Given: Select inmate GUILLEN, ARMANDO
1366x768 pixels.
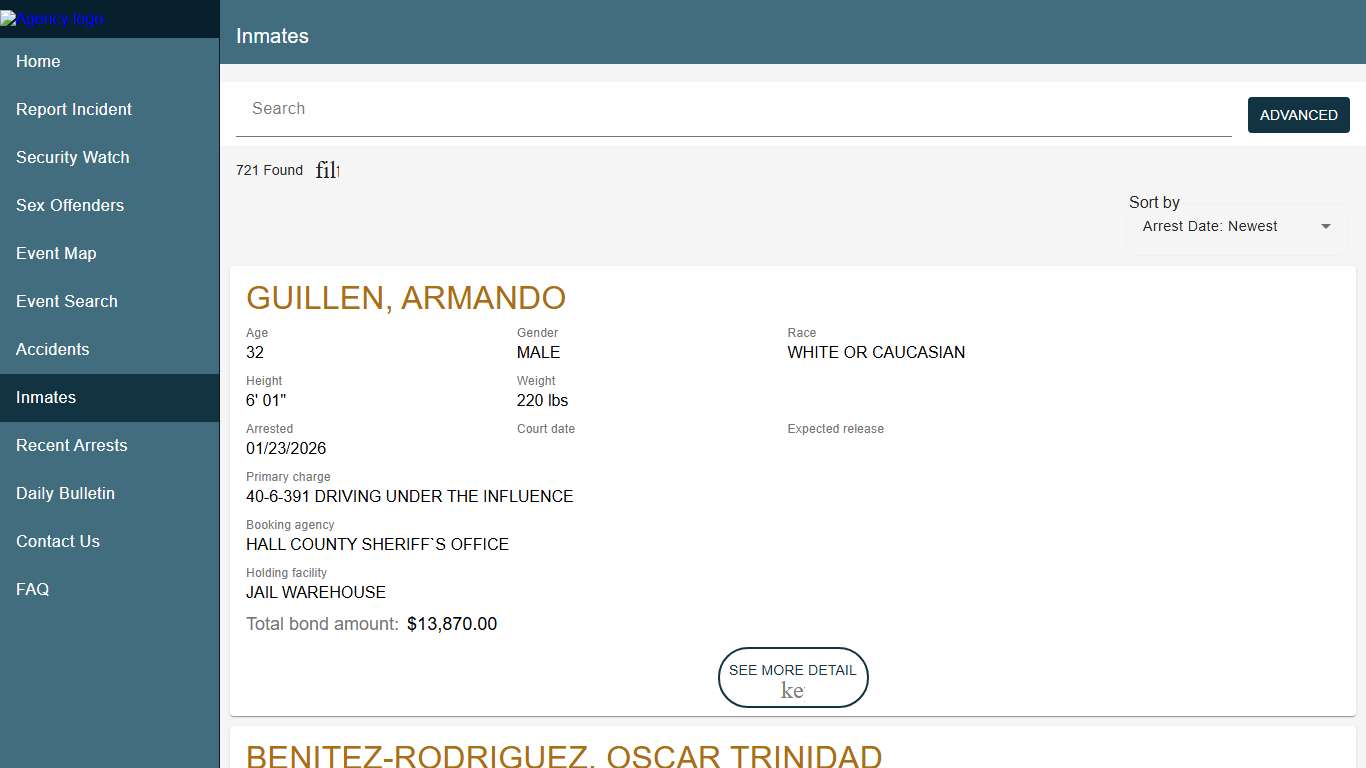Looking at the screenshot, I should (406, 297).
